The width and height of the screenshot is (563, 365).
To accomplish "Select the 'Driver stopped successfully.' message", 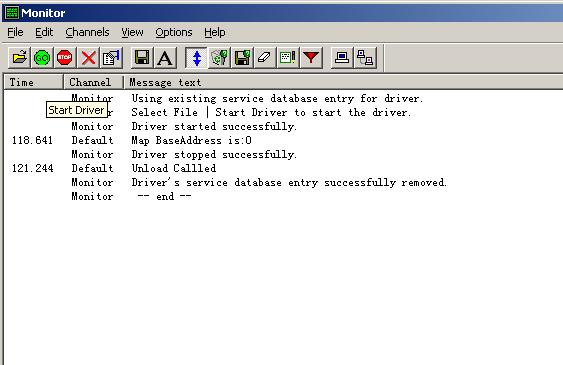I will (x=214, y=154).
